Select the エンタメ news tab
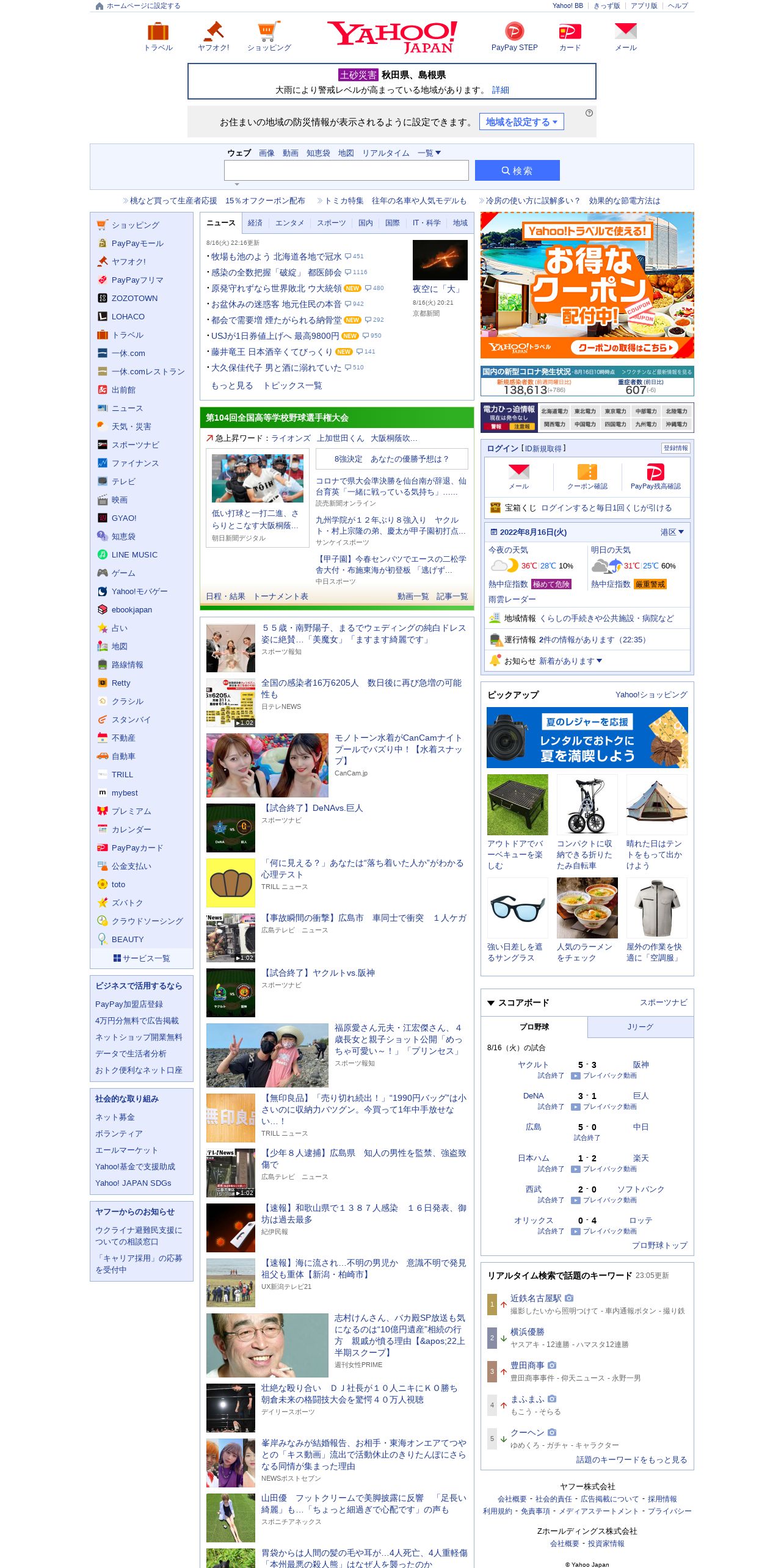The height and width of the screenshot is (1568, 784). (289, 223)
